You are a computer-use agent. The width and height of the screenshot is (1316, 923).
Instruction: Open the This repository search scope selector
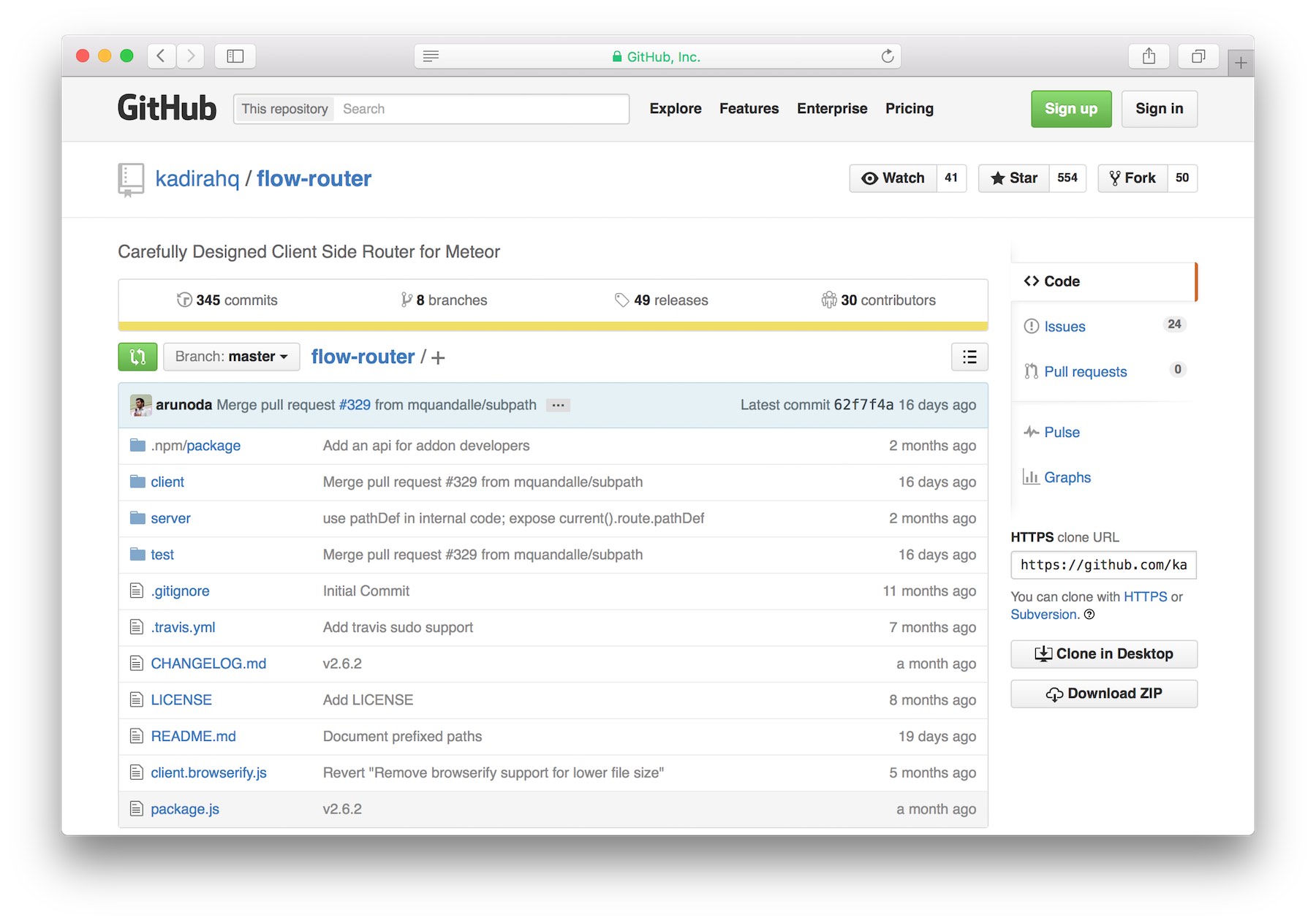click(x=284, y=108)
